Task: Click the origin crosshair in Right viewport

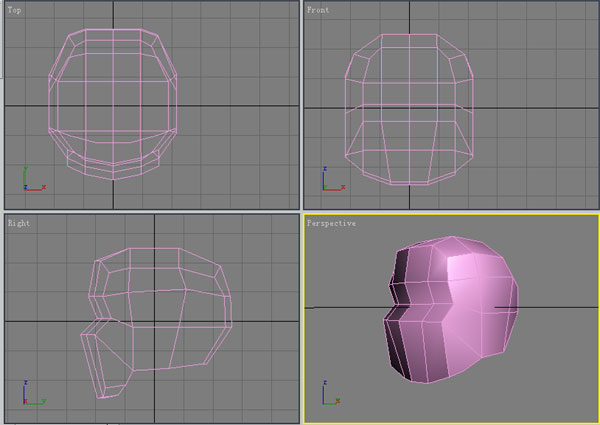Action: click(x=153, y=320)
